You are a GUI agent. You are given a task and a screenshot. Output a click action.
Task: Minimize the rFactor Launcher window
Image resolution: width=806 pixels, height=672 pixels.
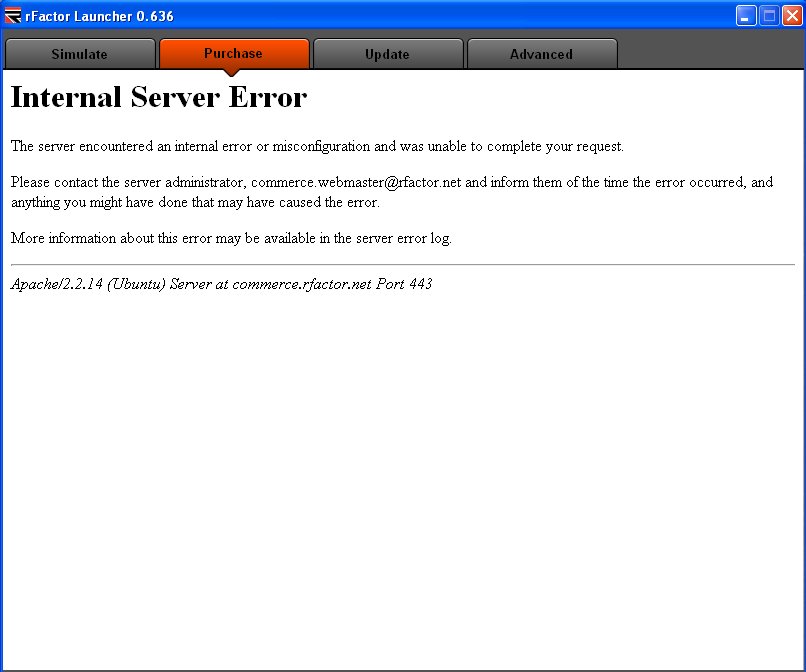click(x=747, y=15)
